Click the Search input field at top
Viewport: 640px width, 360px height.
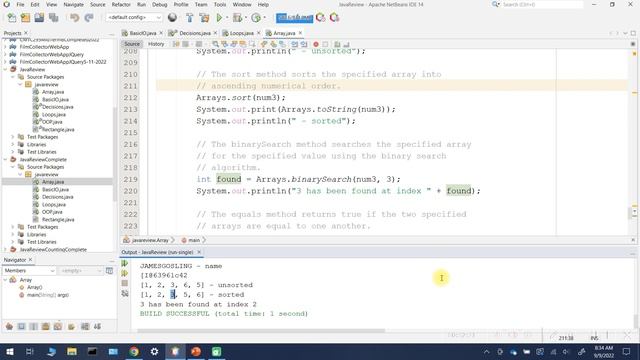[x=542, y=4]
